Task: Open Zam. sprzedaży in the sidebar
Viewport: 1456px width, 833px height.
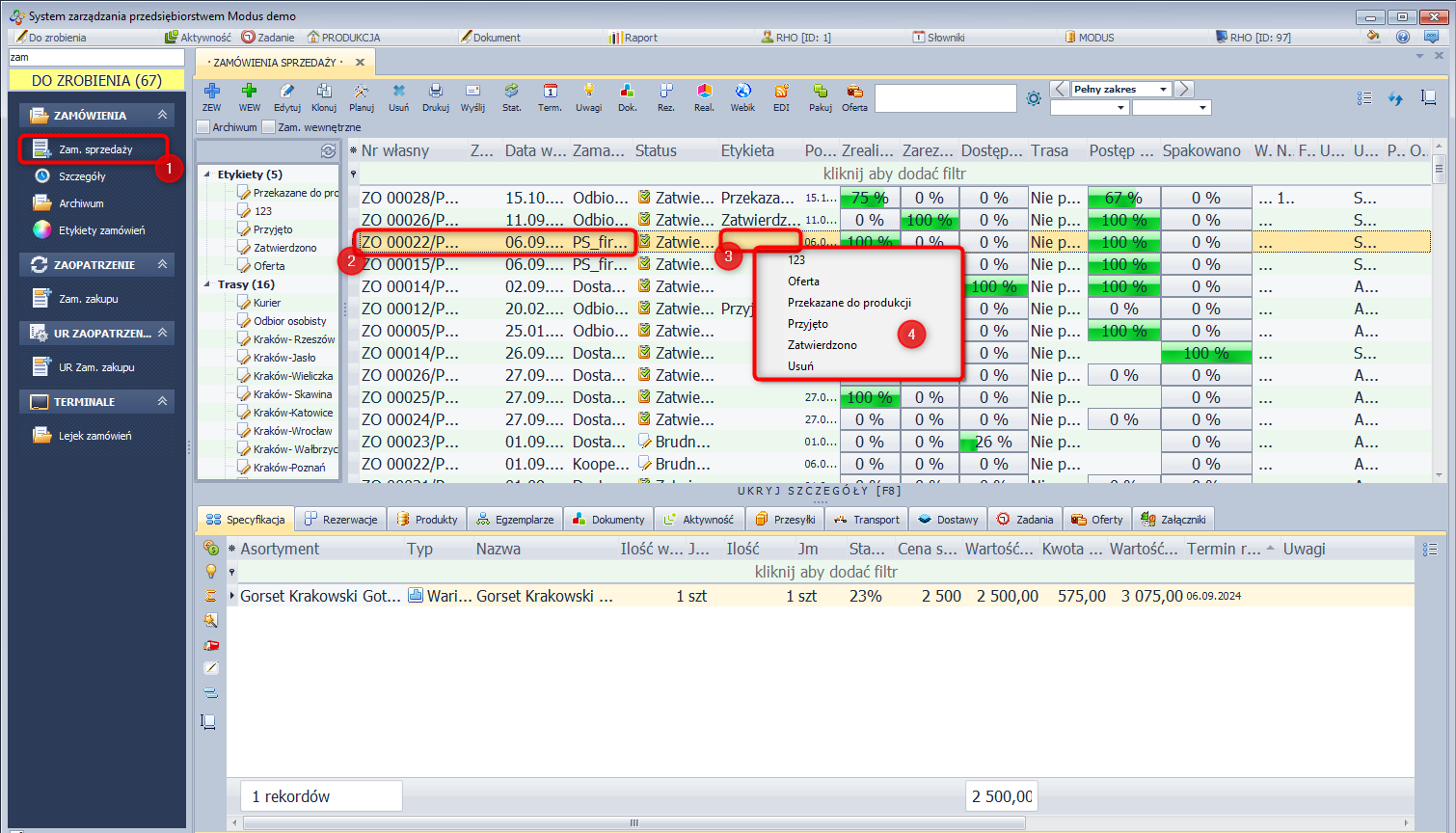Action: 94,149
